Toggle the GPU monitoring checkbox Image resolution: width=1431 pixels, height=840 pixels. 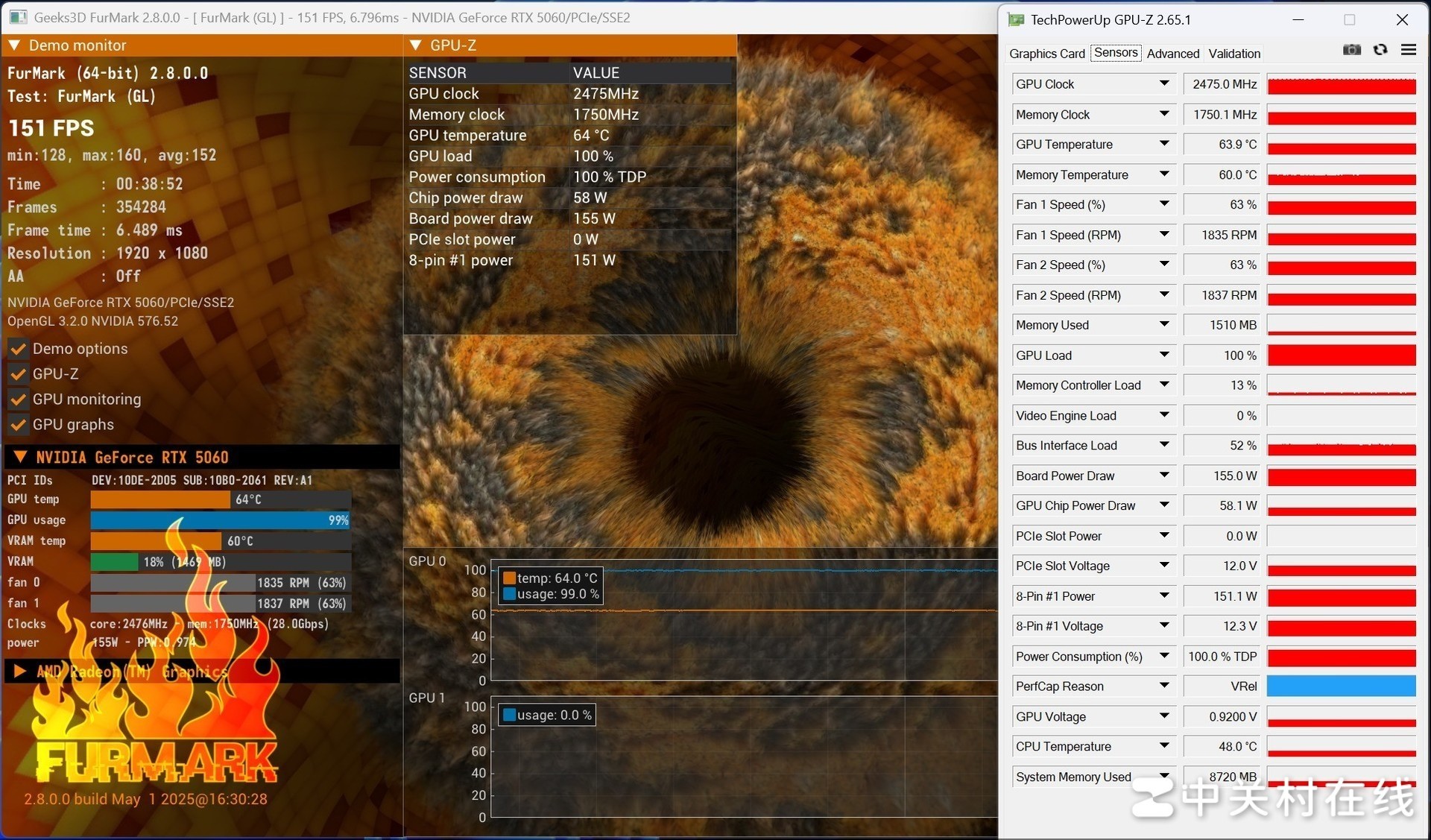click(x=18, y=400)
